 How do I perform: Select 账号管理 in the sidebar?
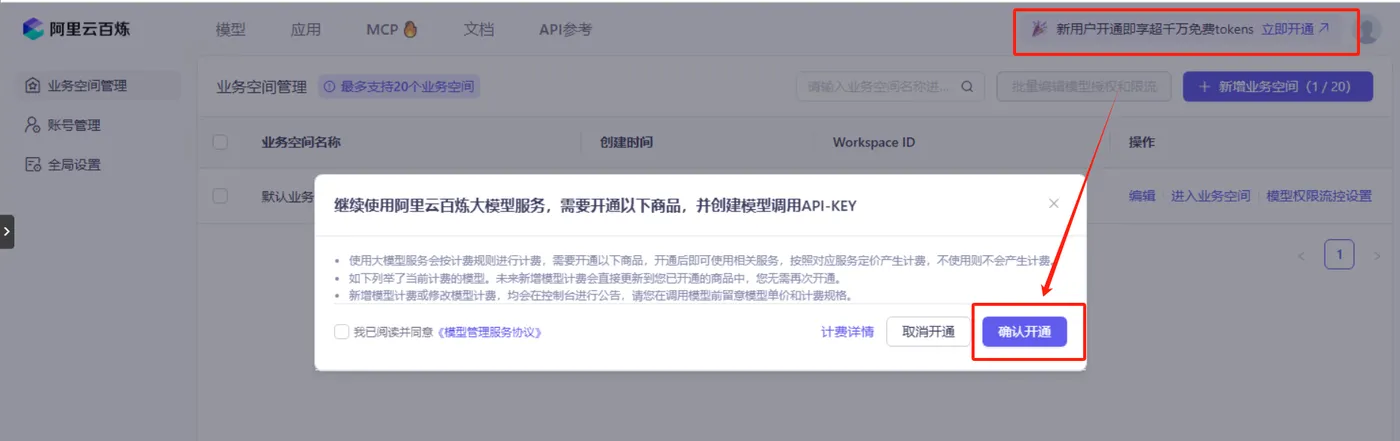click(x=97, y=125)
